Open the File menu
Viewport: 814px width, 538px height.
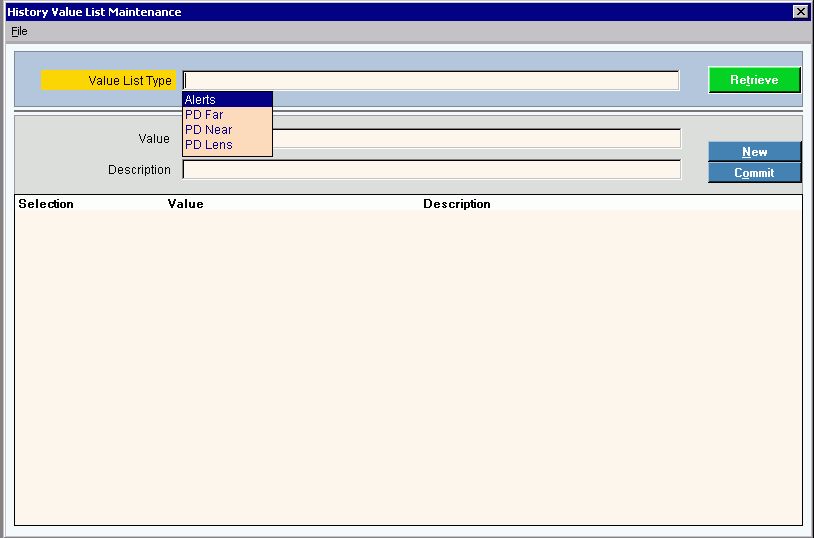(x=19, y=31)
